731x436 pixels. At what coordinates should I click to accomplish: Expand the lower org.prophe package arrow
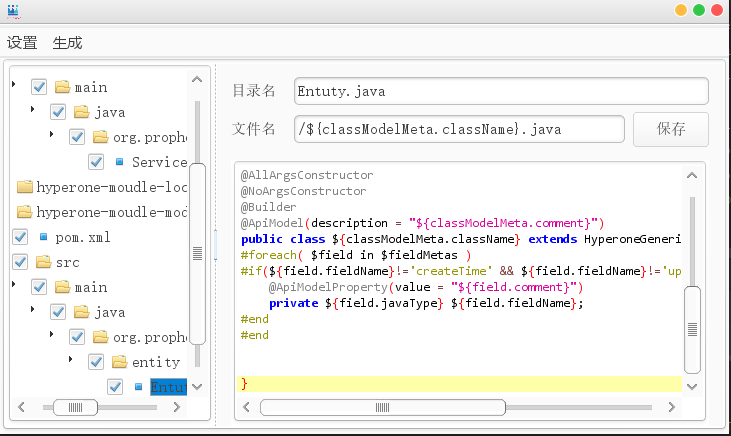tap(51, 334)
